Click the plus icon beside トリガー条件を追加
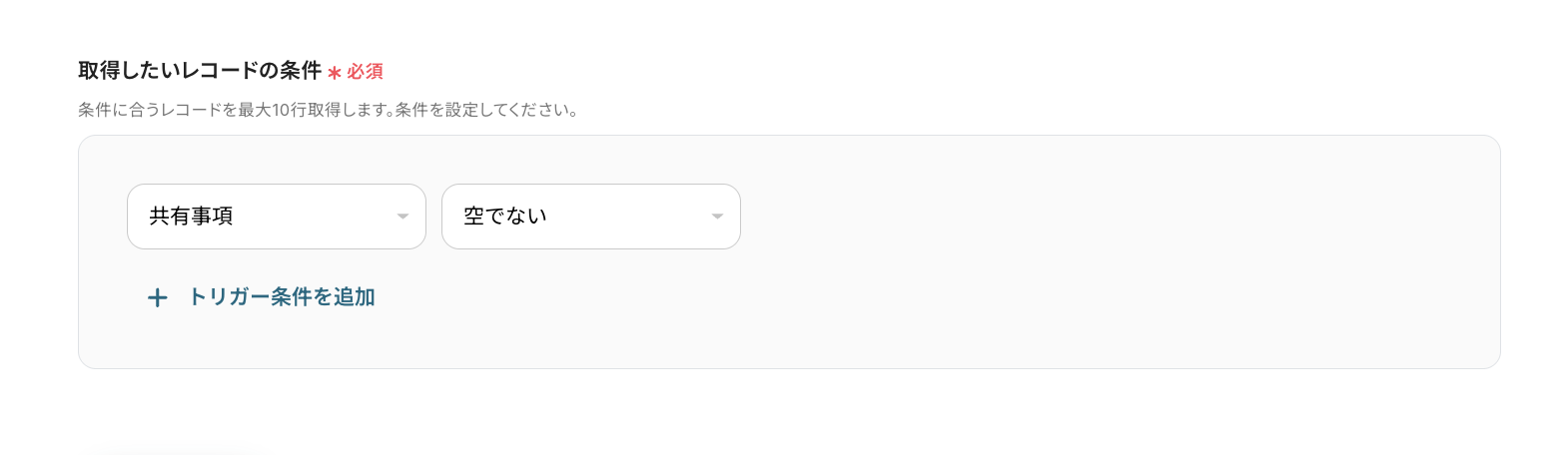Screen dimensions: 1568x455 (157, 297)
